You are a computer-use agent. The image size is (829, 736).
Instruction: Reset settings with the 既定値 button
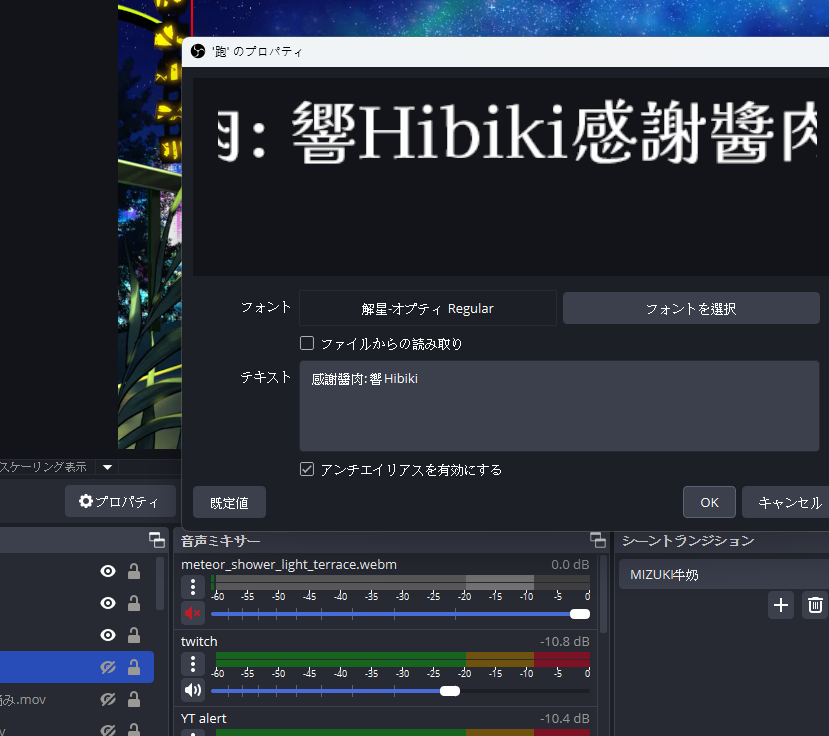[229, 502]
